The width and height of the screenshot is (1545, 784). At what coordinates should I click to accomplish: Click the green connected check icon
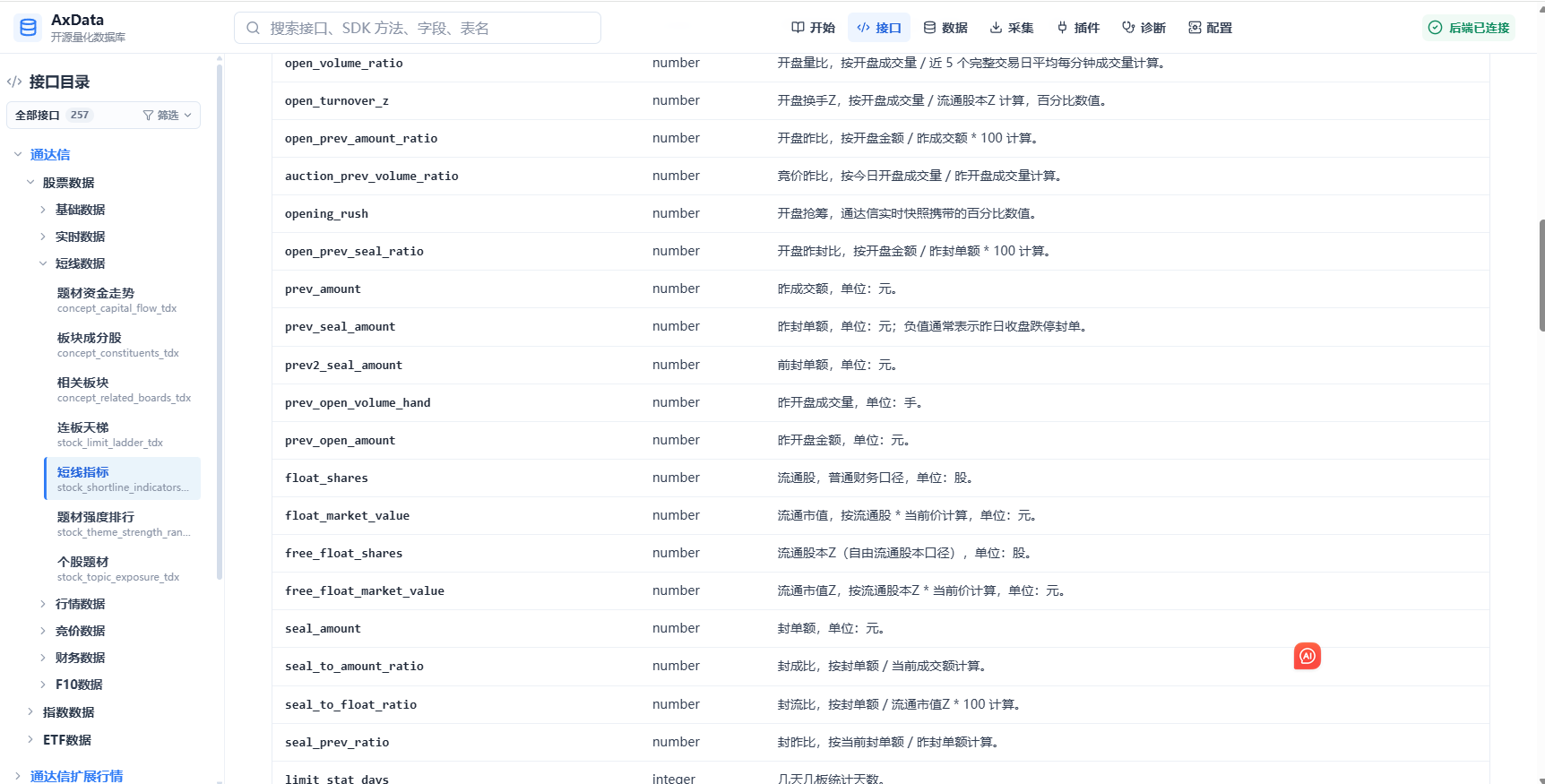click(1435, 28)
